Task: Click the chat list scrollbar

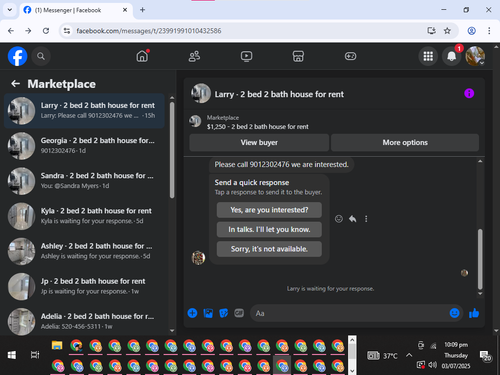Action: pos(172,150)
